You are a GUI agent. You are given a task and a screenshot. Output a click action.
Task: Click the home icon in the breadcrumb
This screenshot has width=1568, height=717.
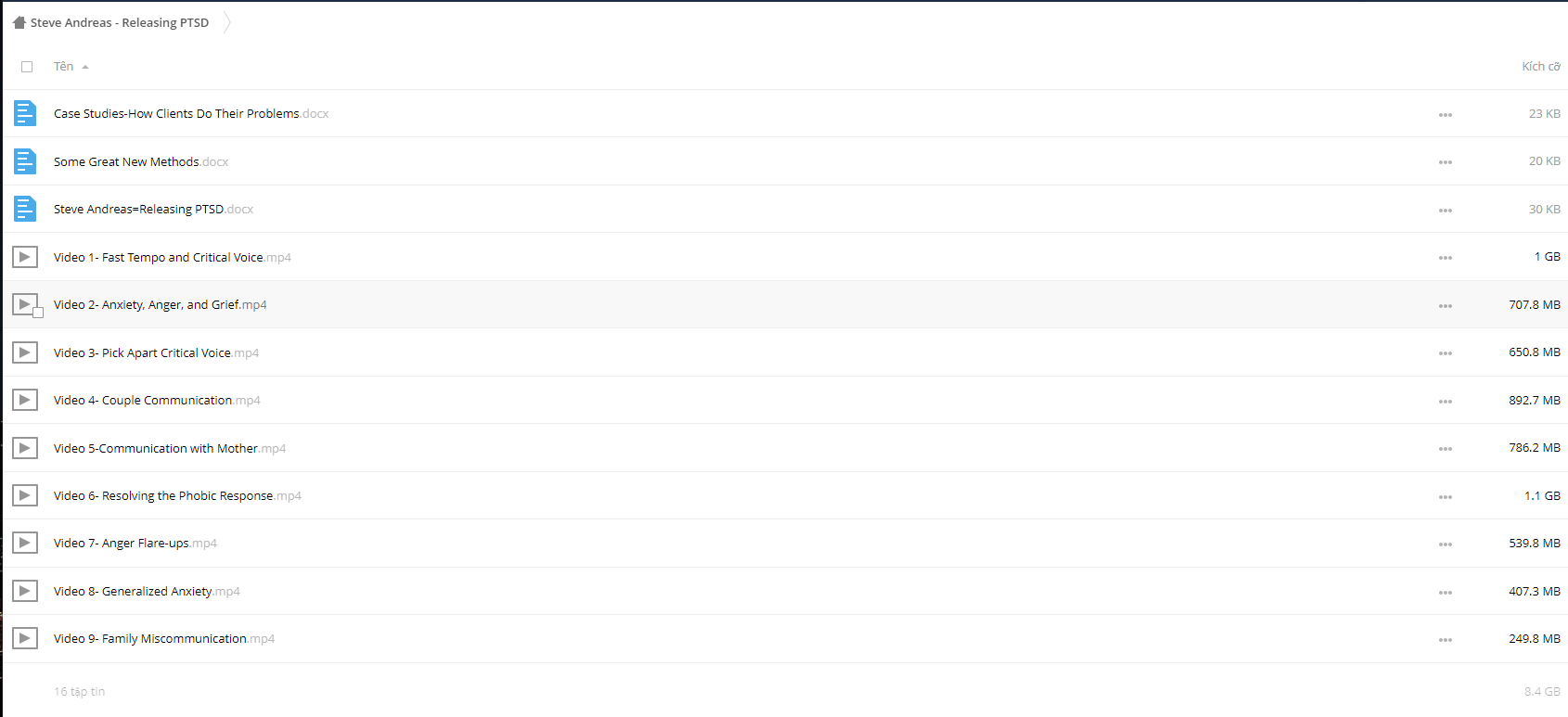19,22
